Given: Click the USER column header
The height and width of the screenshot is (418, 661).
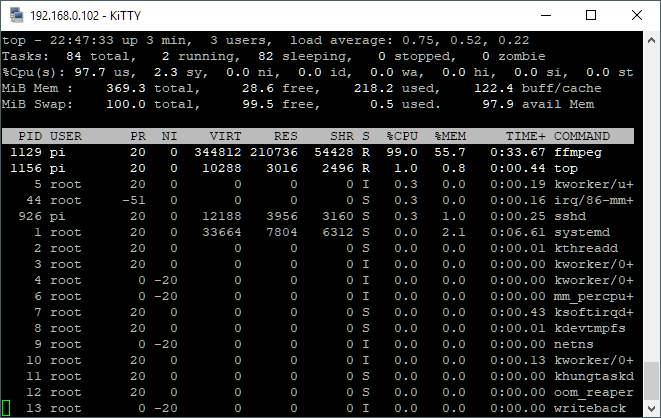Looking at the screenshot, I should 66,136.
